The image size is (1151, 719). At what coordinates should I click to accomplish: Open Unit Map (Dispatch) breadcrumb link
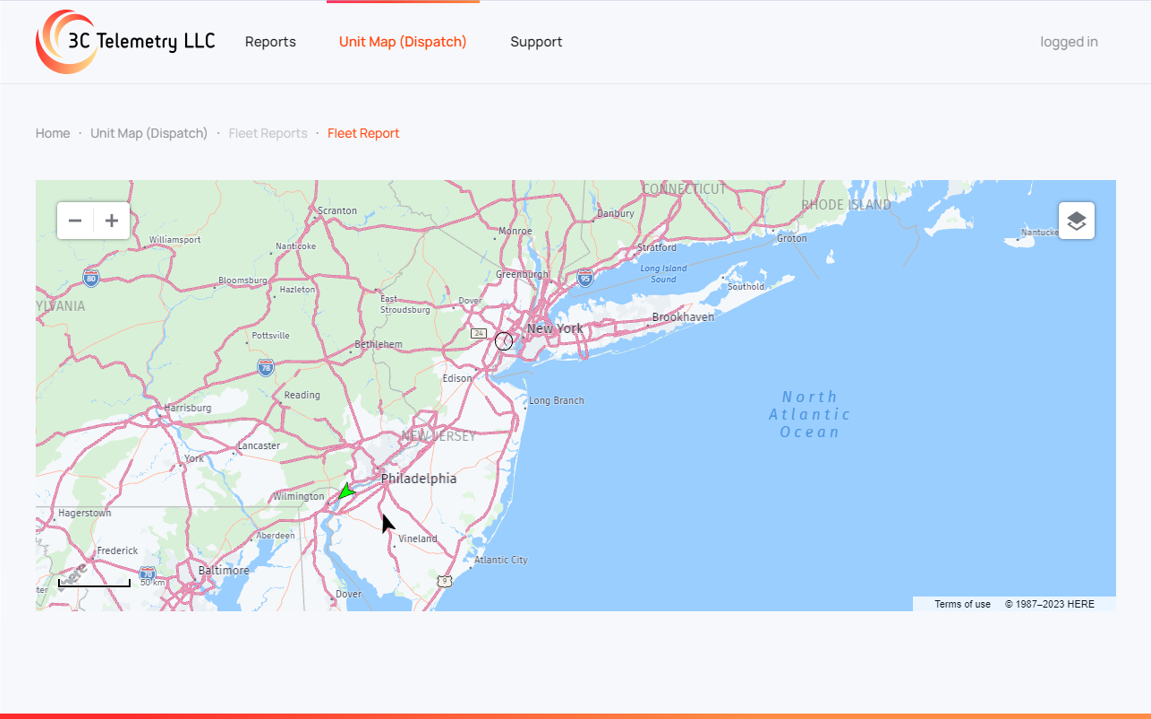pyautogui.click(x=149, y=133)
